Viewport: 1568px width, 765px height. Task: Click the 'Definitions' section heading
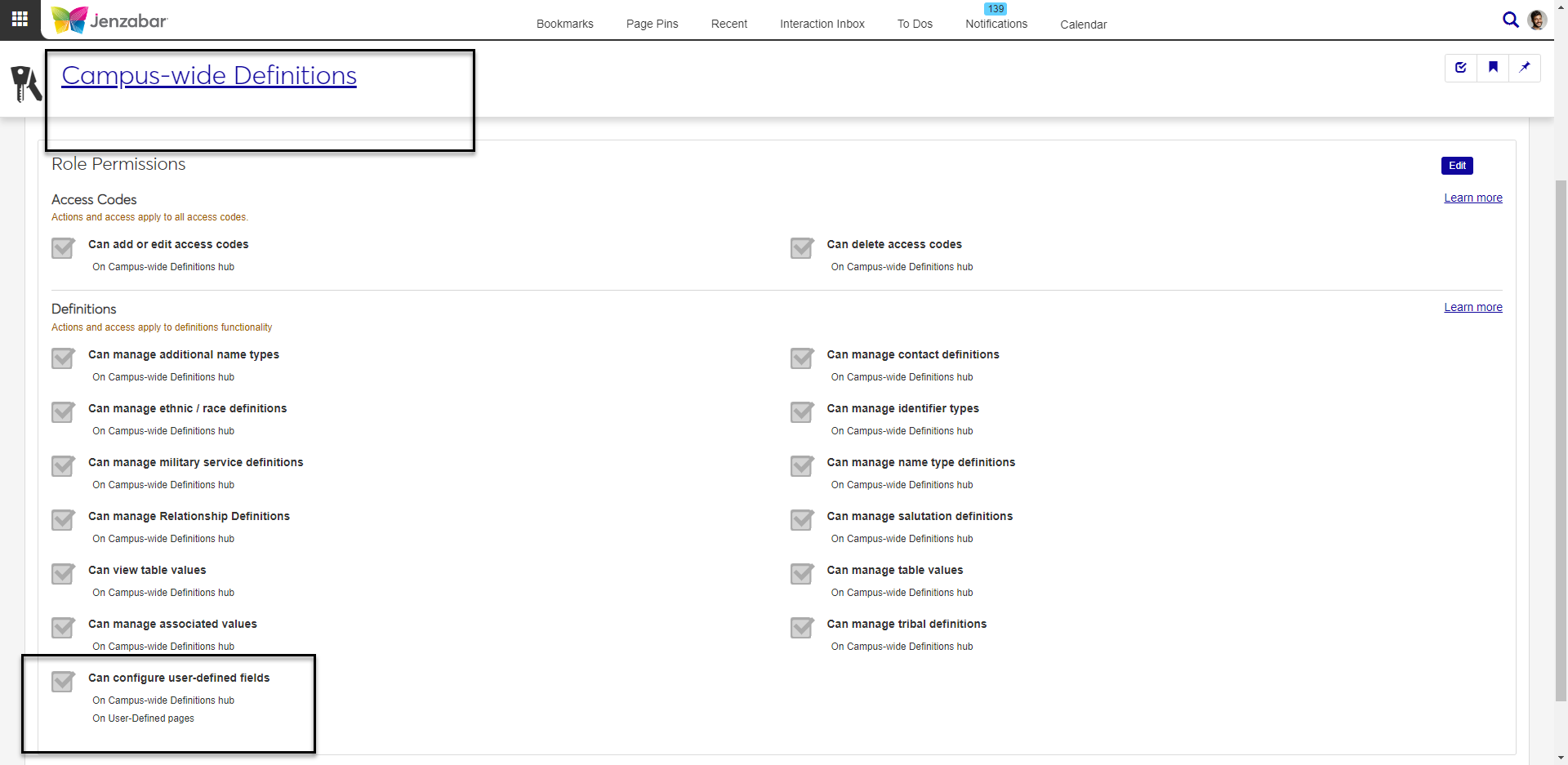(x=84, y=309)
